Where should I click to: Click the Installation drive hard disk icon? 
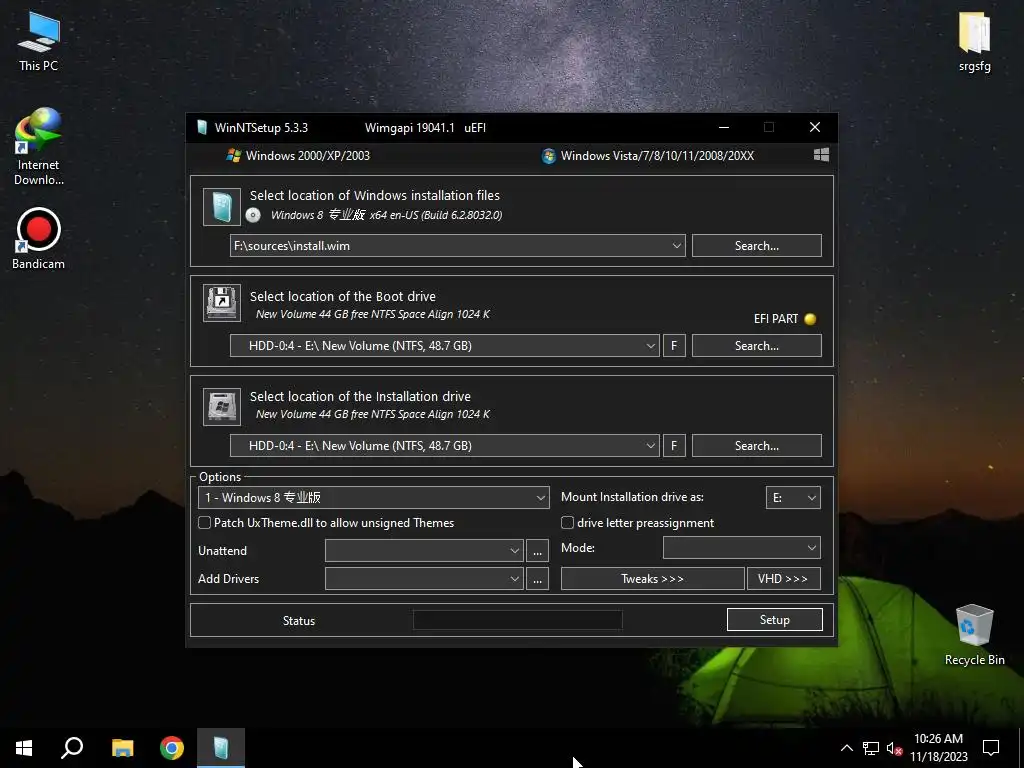click(221, 407)
